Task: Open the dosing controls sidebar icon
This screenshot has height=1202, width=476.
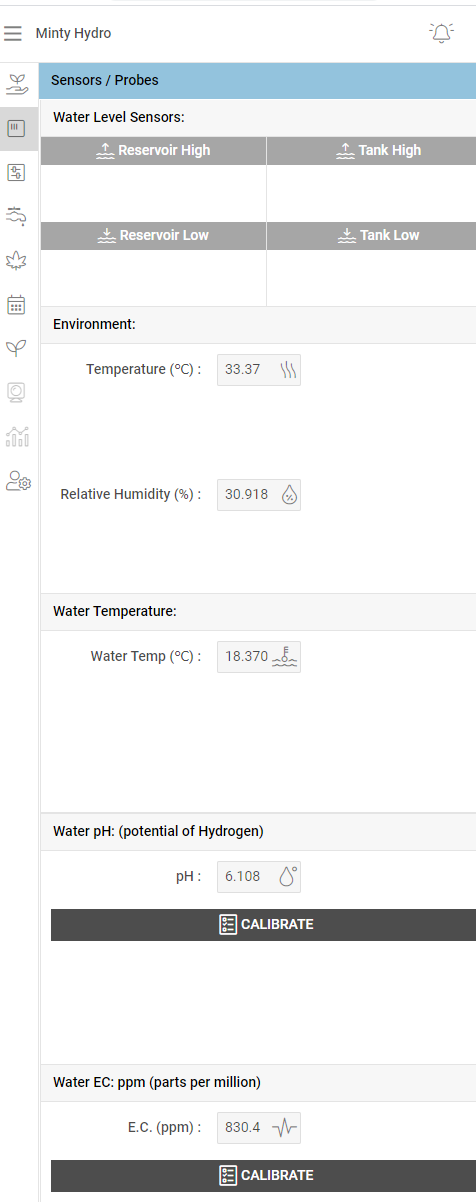Action: (16, 172)
